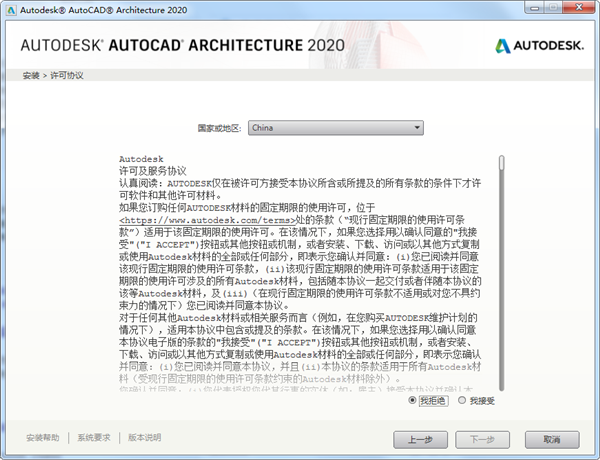
Task: Open the 版本说明 link
Action: point(145,438)
